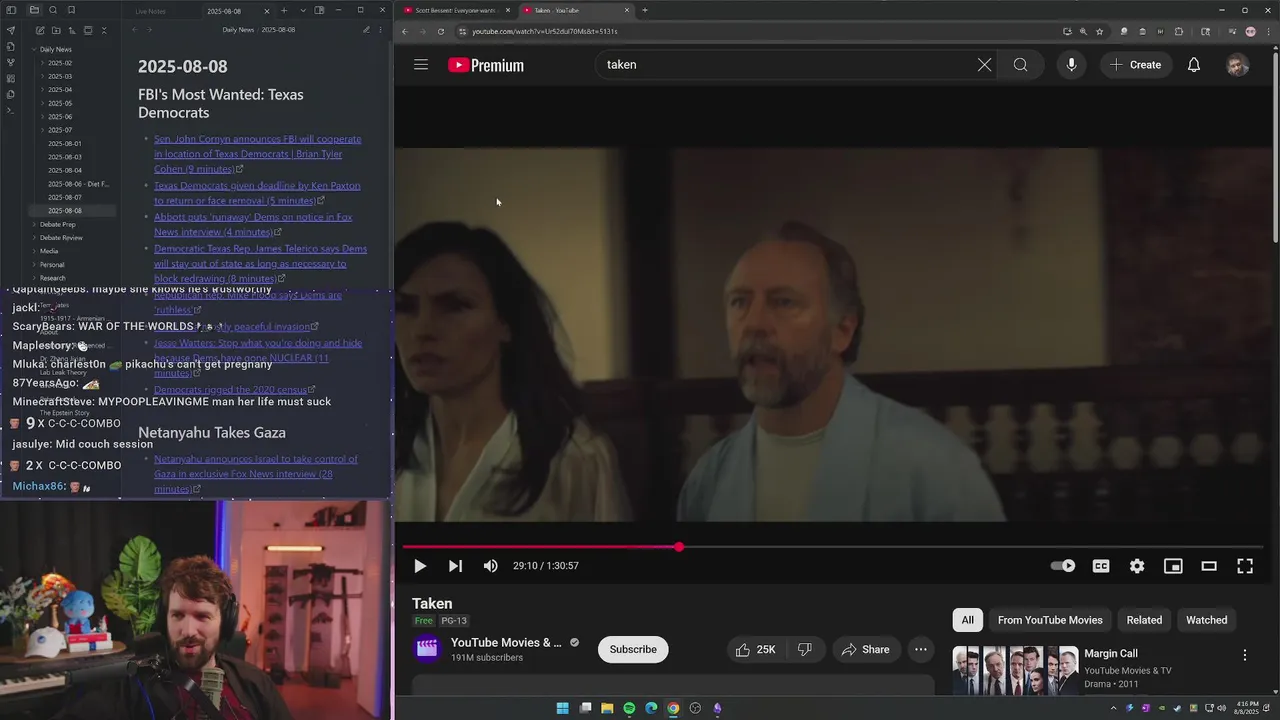Start voice search with microphone
The width and height of the screenshot is (1280, 720).
tap(1071, 65)
